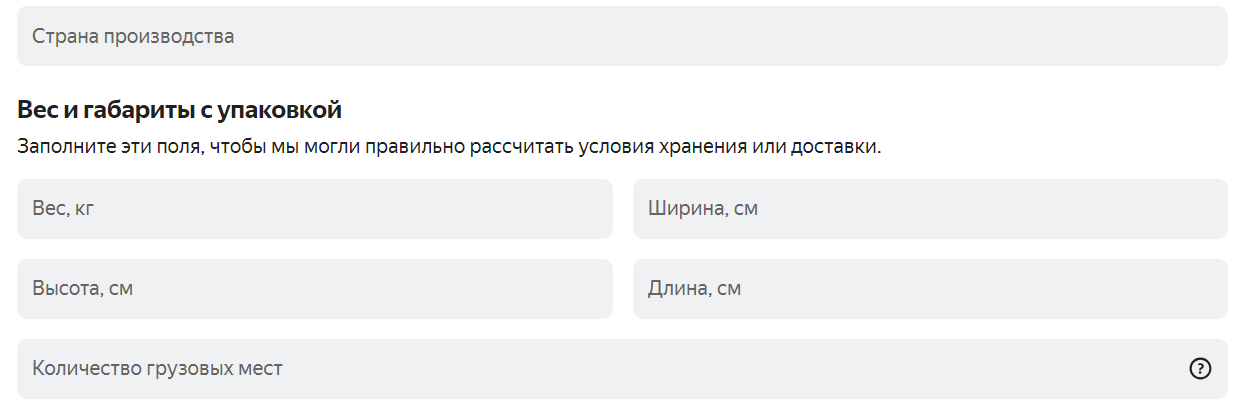Select the Ширина, см input field
The height and width of the screenshot is (409, 1239).
click(929, 209)
